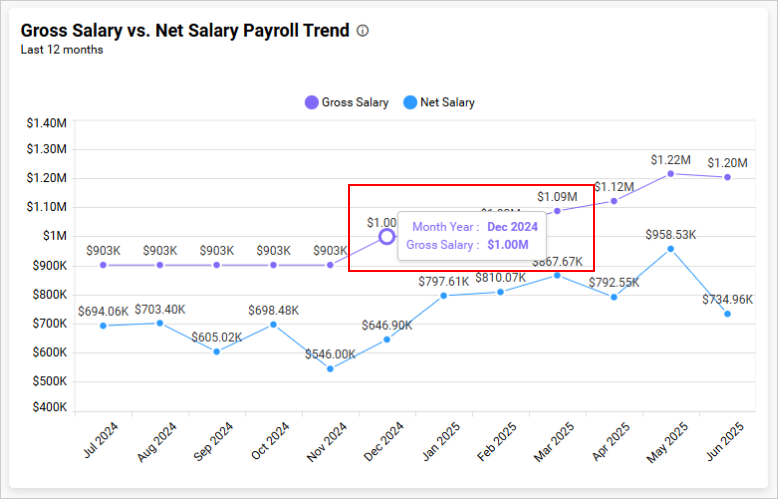
Task: Click the blue Net Salary legend circle
Action: (x=409, y=102)
